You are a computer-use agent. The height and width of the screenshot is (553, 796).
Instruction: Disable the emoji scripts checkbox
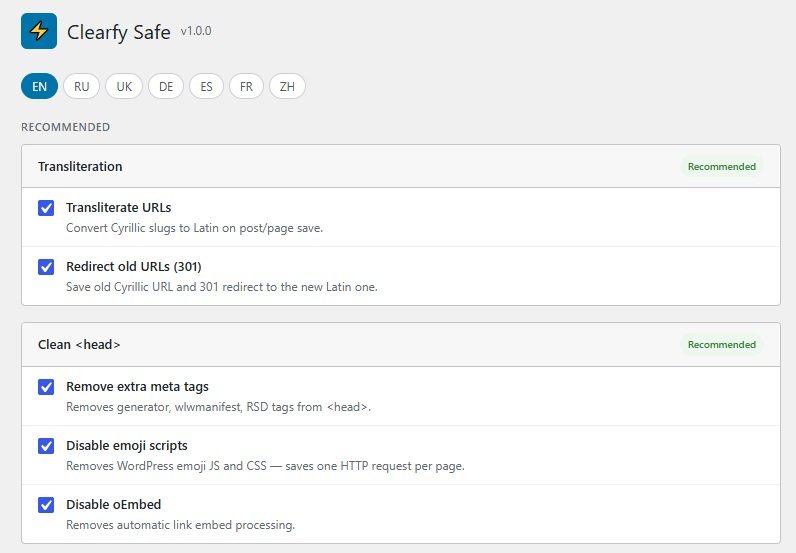46,446
